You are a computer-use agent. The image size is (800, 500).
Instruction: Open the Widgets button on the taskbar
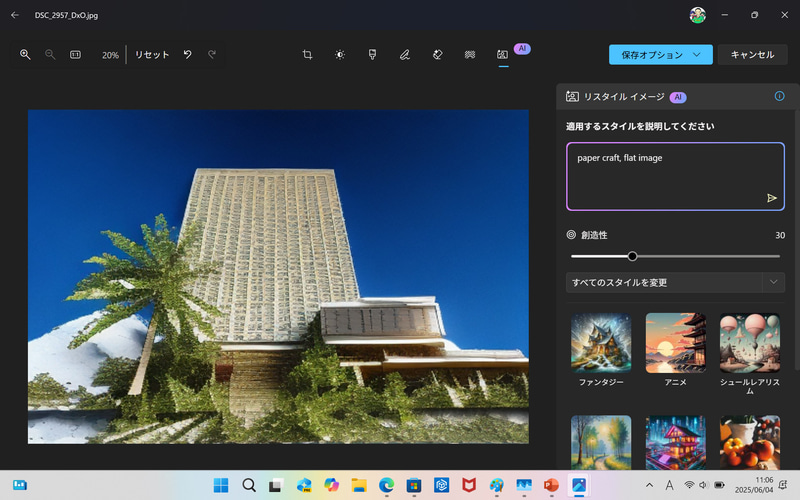tap(20, 485)
